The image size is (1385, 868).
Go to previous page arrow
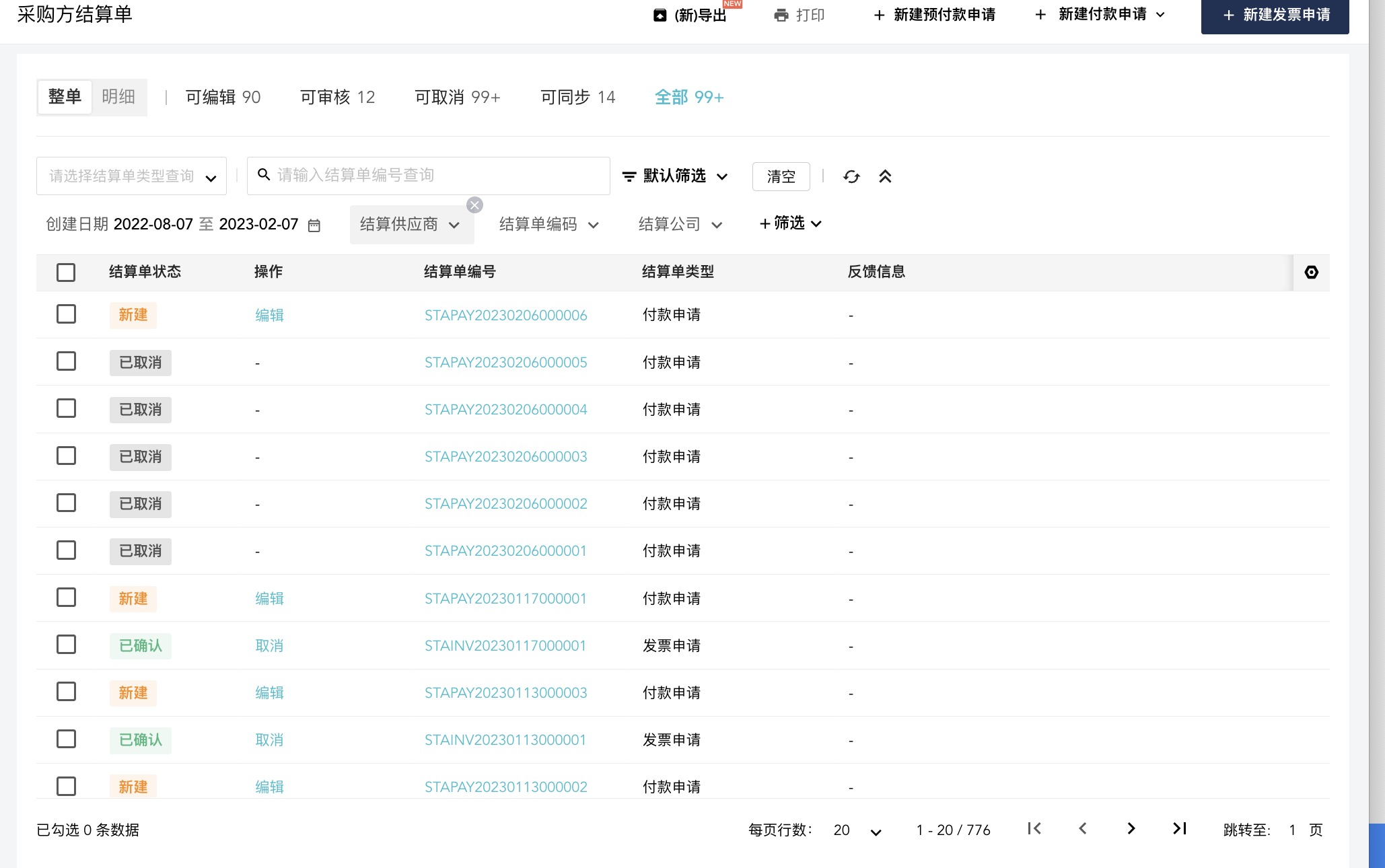tap(1083, 829)
